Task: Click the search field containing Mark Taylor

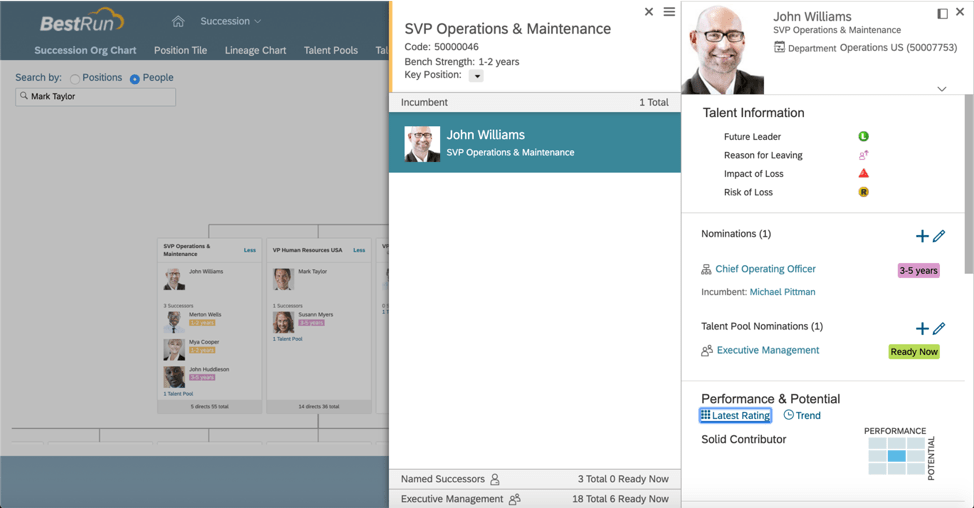Action: click(x=96, y=97)
